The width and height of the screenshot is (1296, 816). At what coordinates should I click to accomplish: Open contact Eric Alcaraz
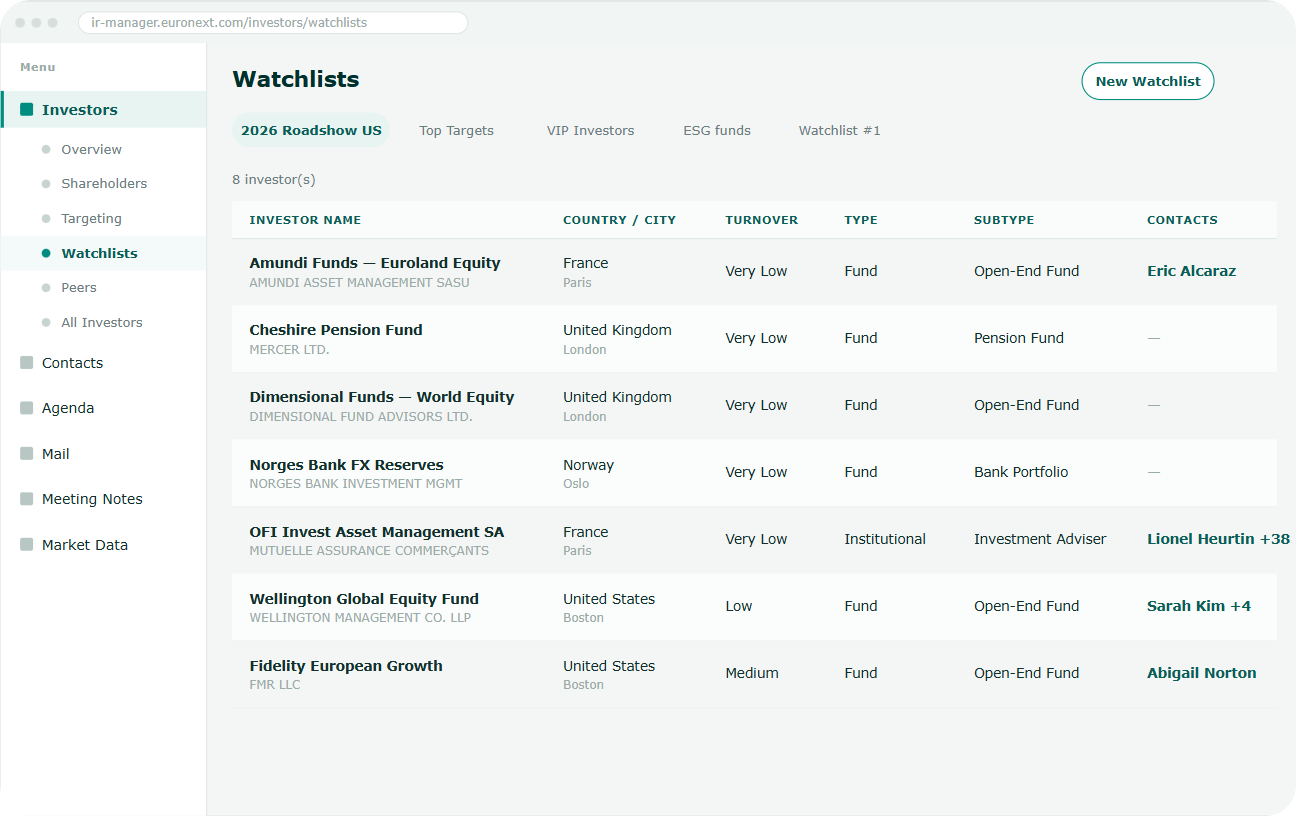1191,271
